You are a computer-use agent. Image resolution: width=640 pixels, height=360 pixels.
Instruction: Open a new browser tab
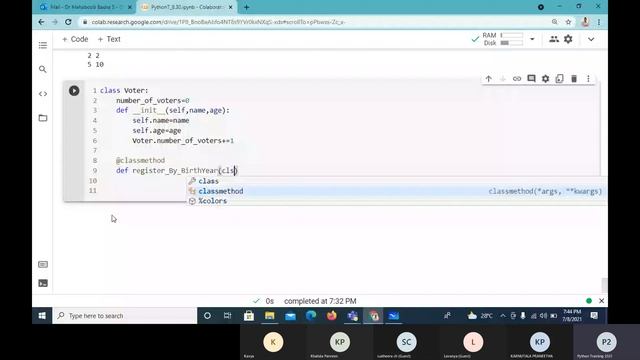247,7
